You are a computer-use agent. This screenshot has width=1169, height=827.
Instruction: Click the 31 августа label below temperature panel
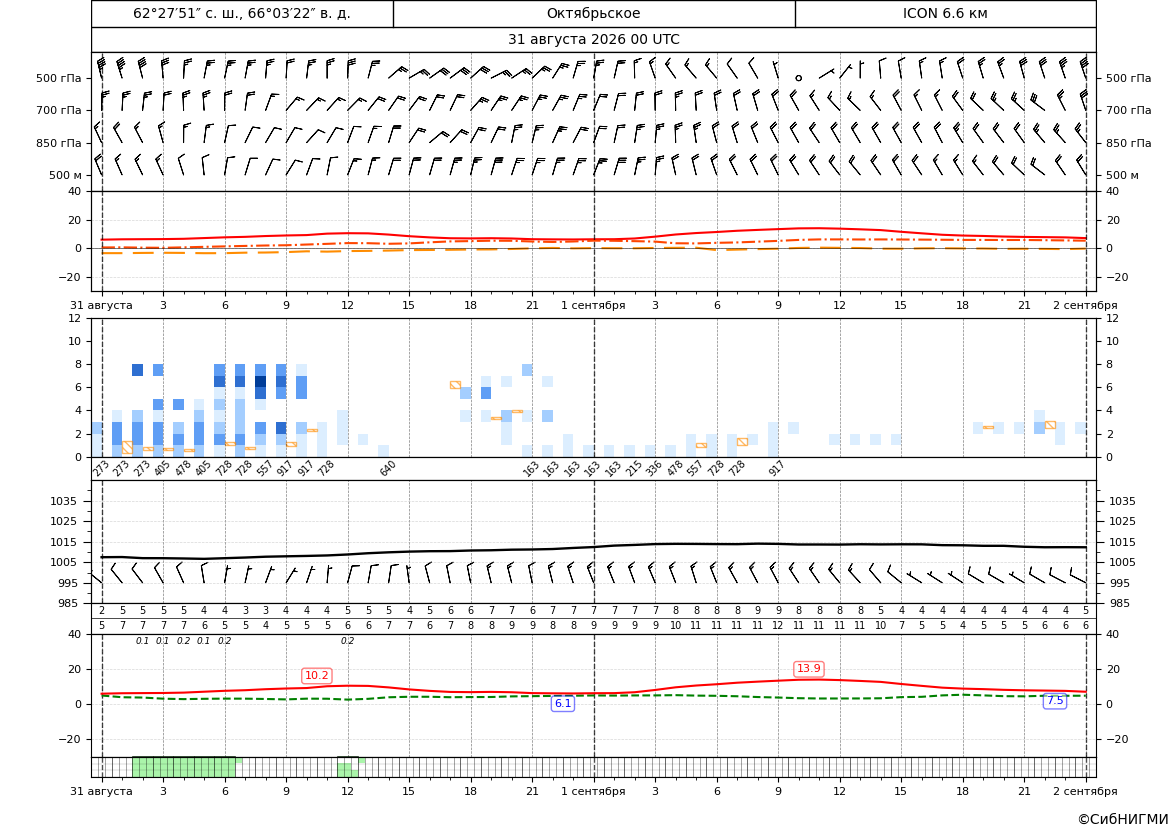[101, 305]
